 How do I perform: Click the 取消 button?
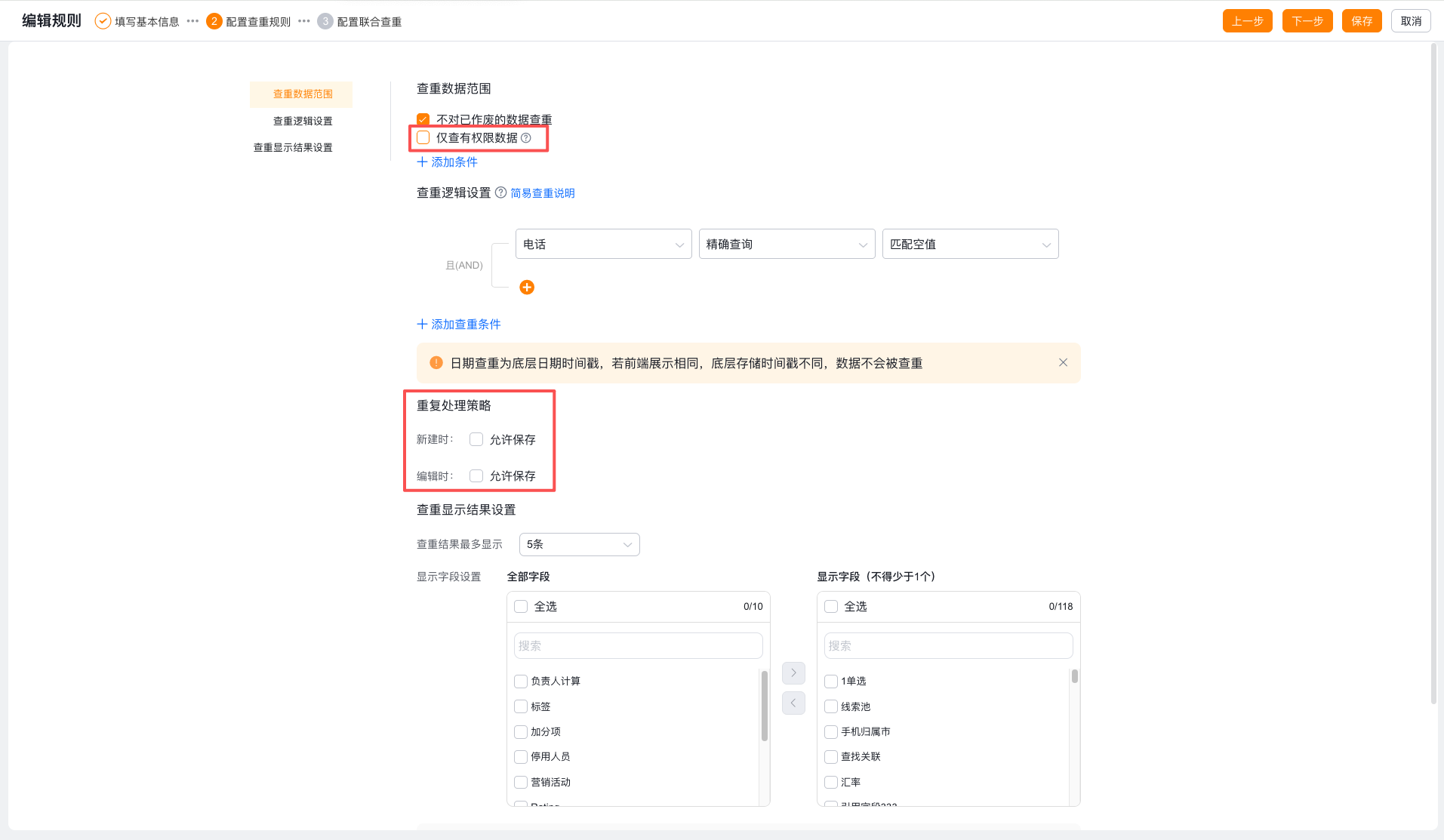(1411, 21)
